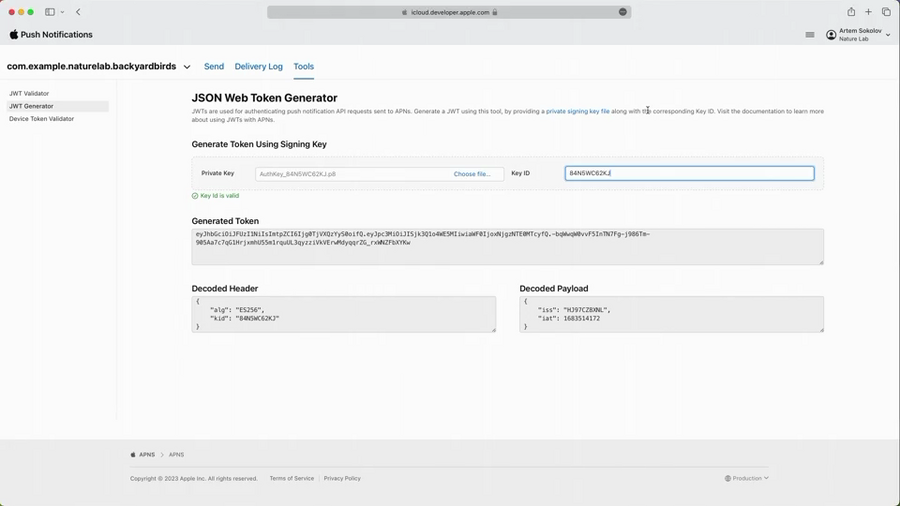Viewport: 900px width, 506px height.
Task: Open a new tab with plus icon
Action: 868,12
